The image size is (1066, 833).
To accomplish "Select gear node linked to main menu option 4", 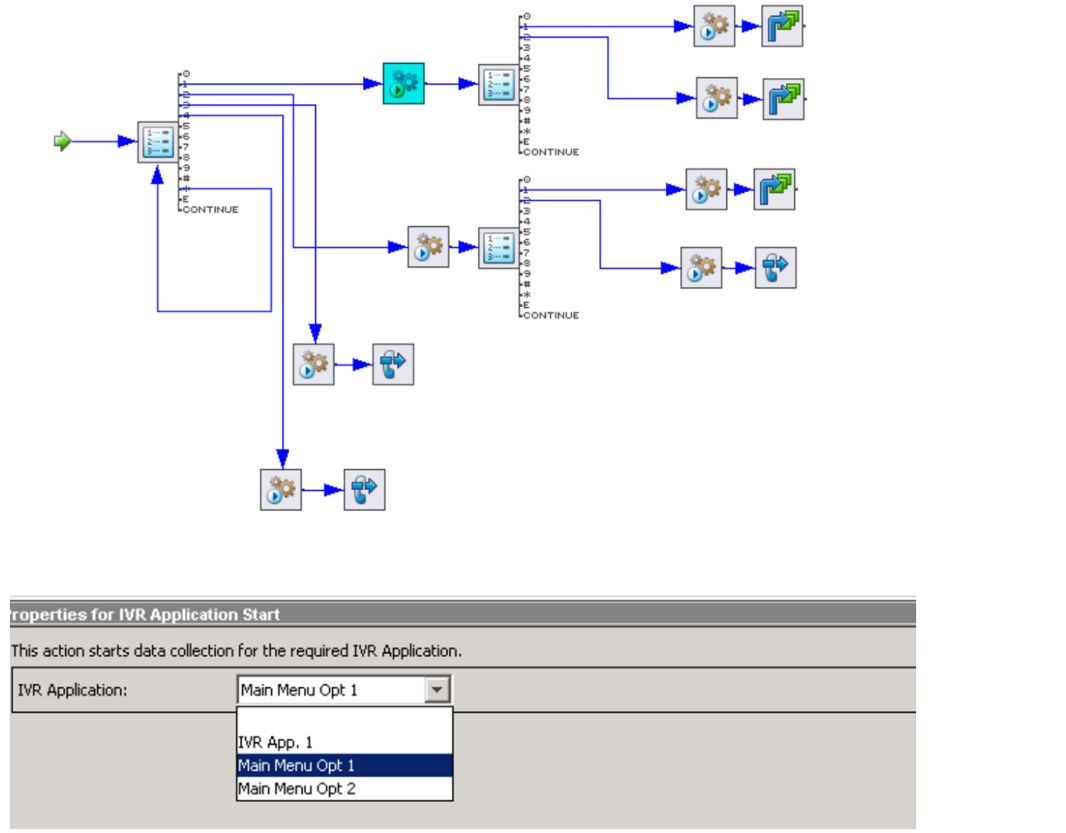I will (x=281, y=490).
